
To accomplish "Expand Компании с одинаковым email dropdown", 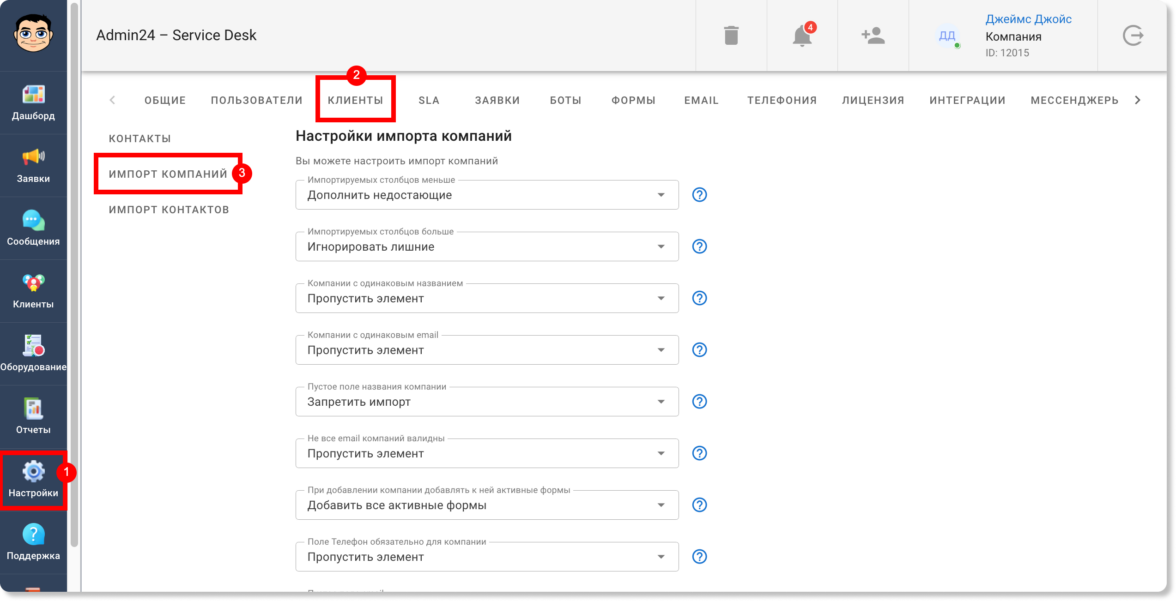I will tap(487, 350).
